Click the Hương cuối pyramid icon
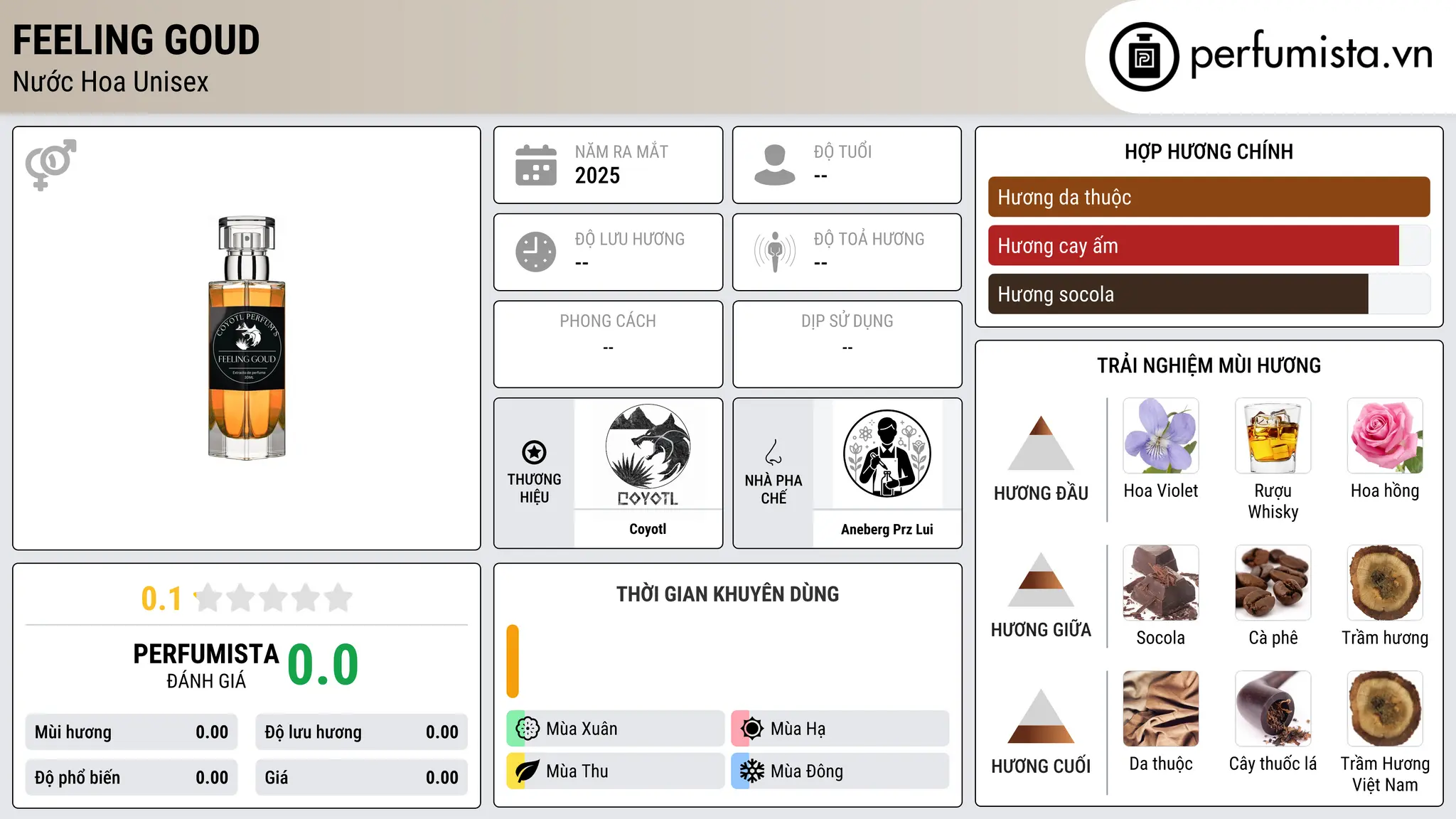 tap(1041, 716)
